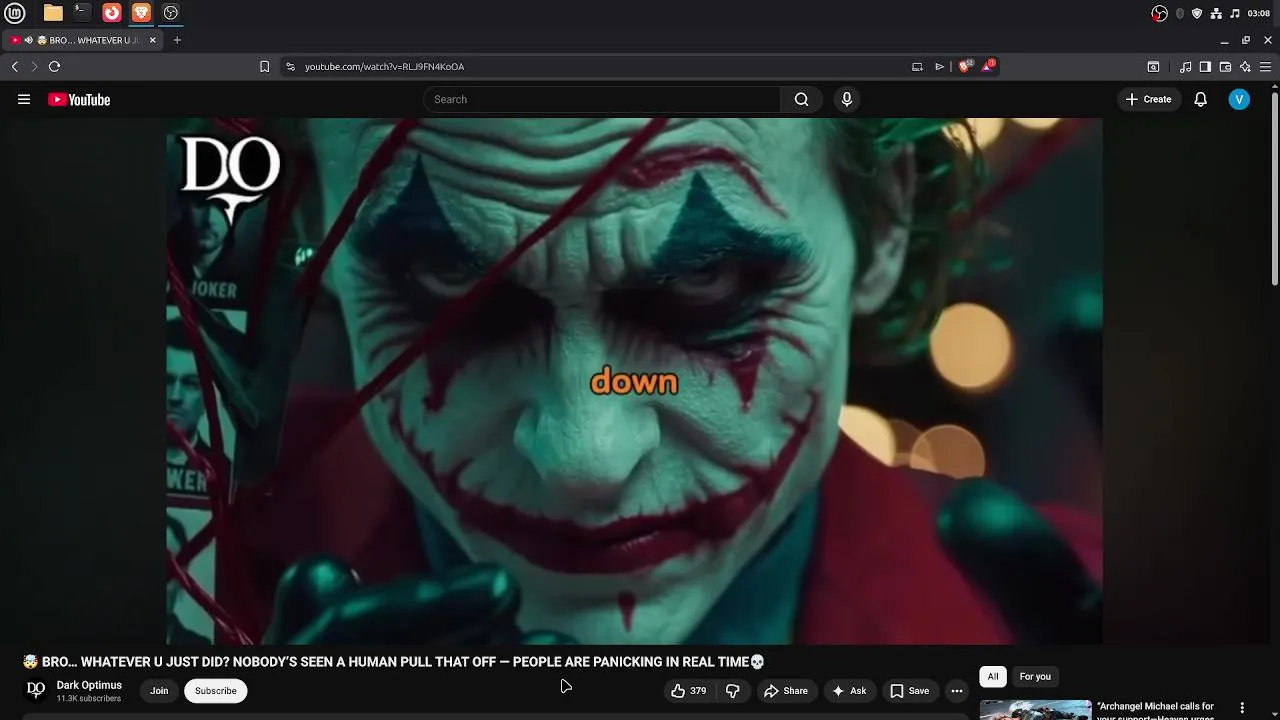
Task: Open the shield security tray icon
Action: (1197, 13)
